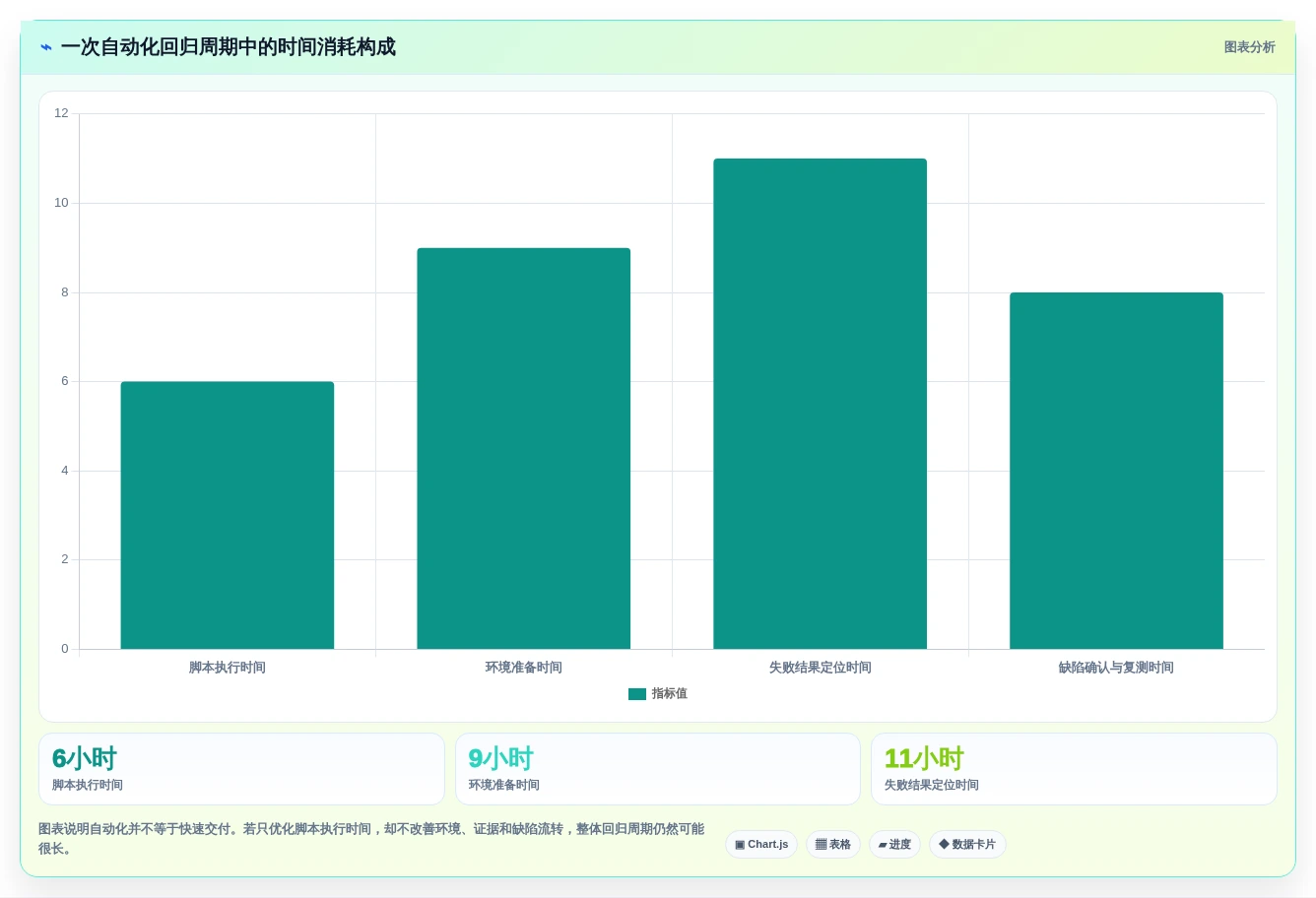Viewport: 1316px width, 898px height.
Task: Click the y-axis value 6
Action: (65, 381)
